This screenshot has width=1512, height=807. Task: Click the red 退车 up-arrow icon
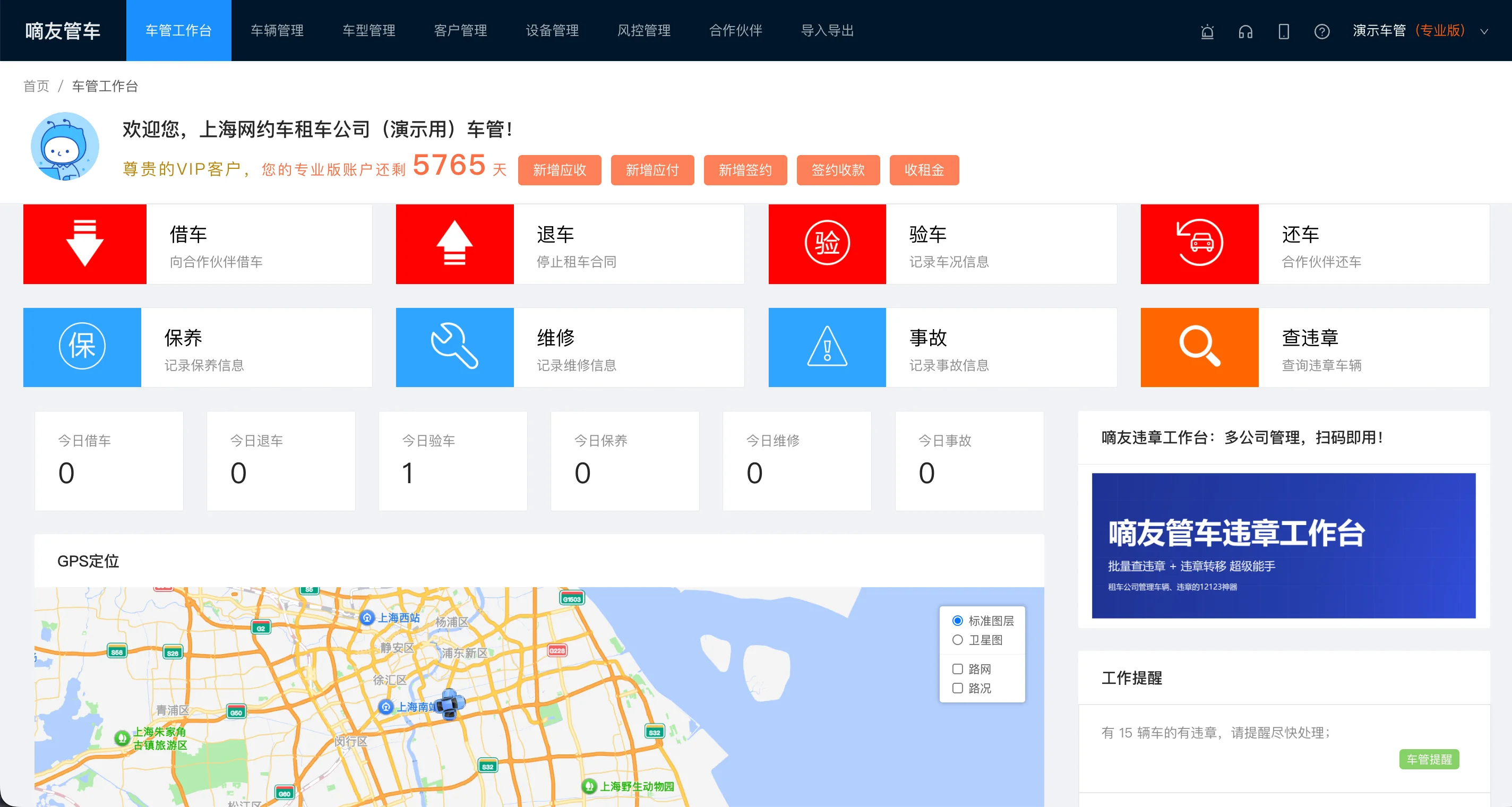454,244
